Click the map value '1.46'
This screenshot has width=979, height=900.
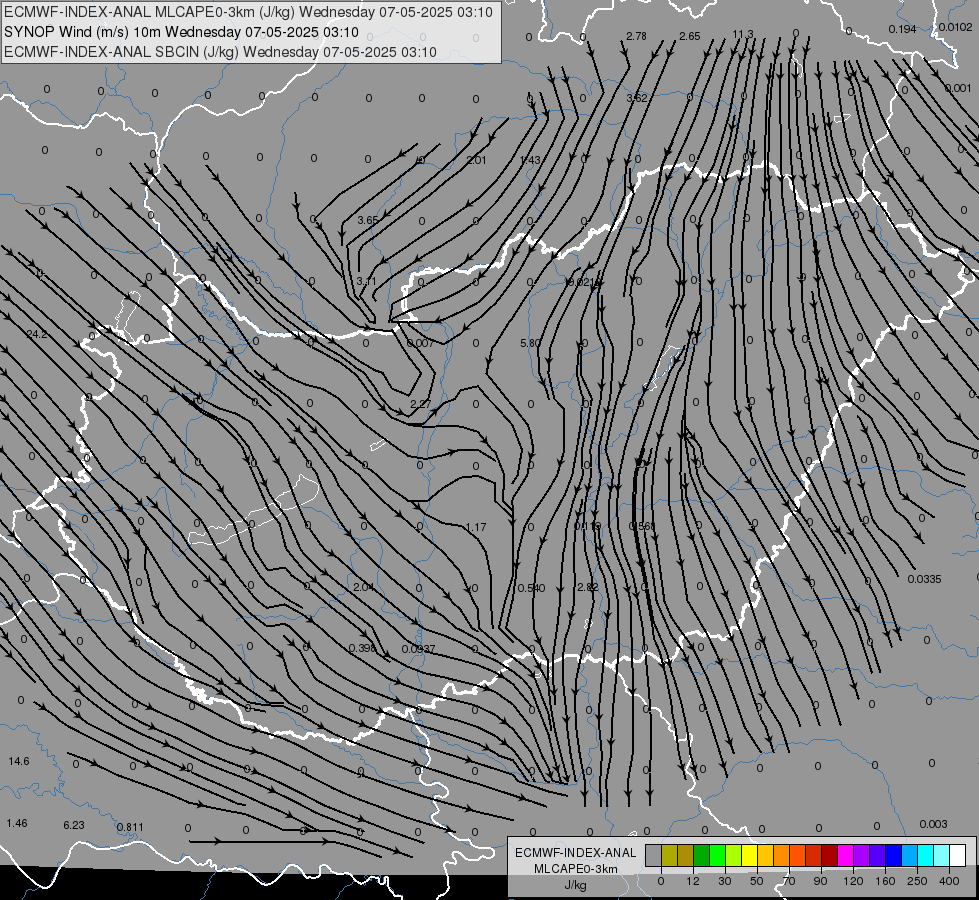(x=17, y=823)
